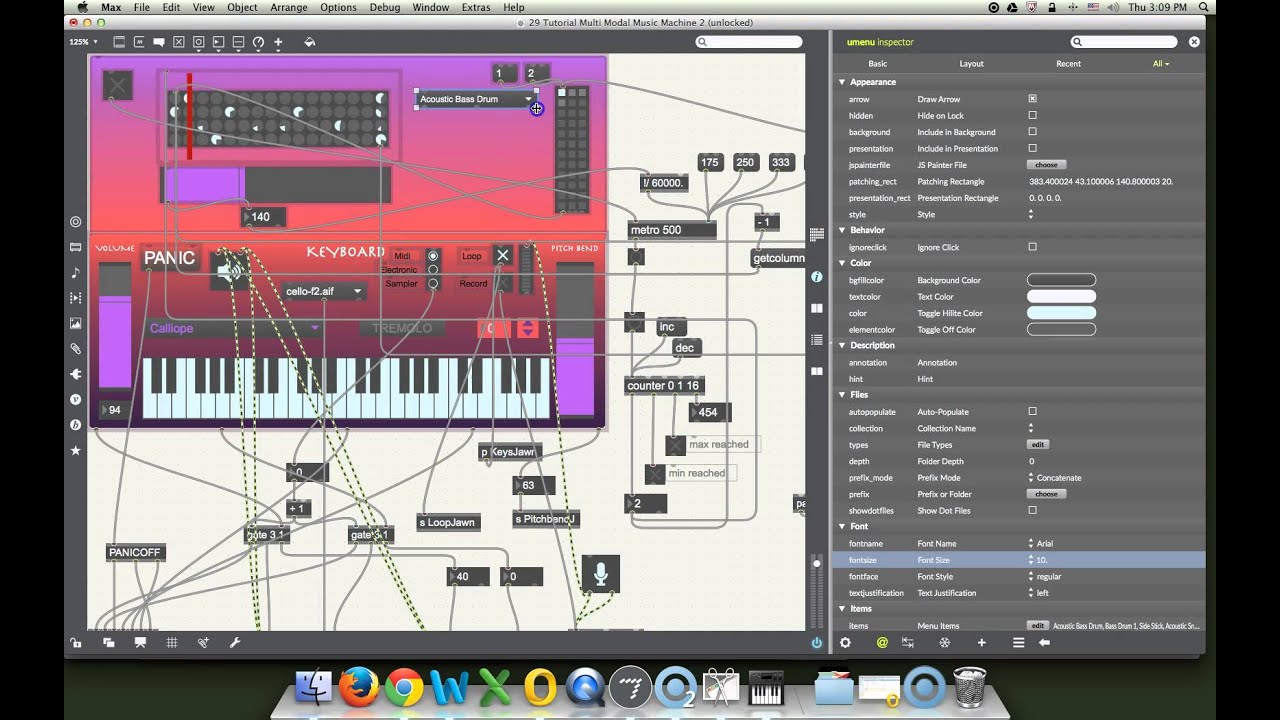Click the paint bucket format icon
1280x720 pixels.
pyautogui.click(x=309, y=42)
